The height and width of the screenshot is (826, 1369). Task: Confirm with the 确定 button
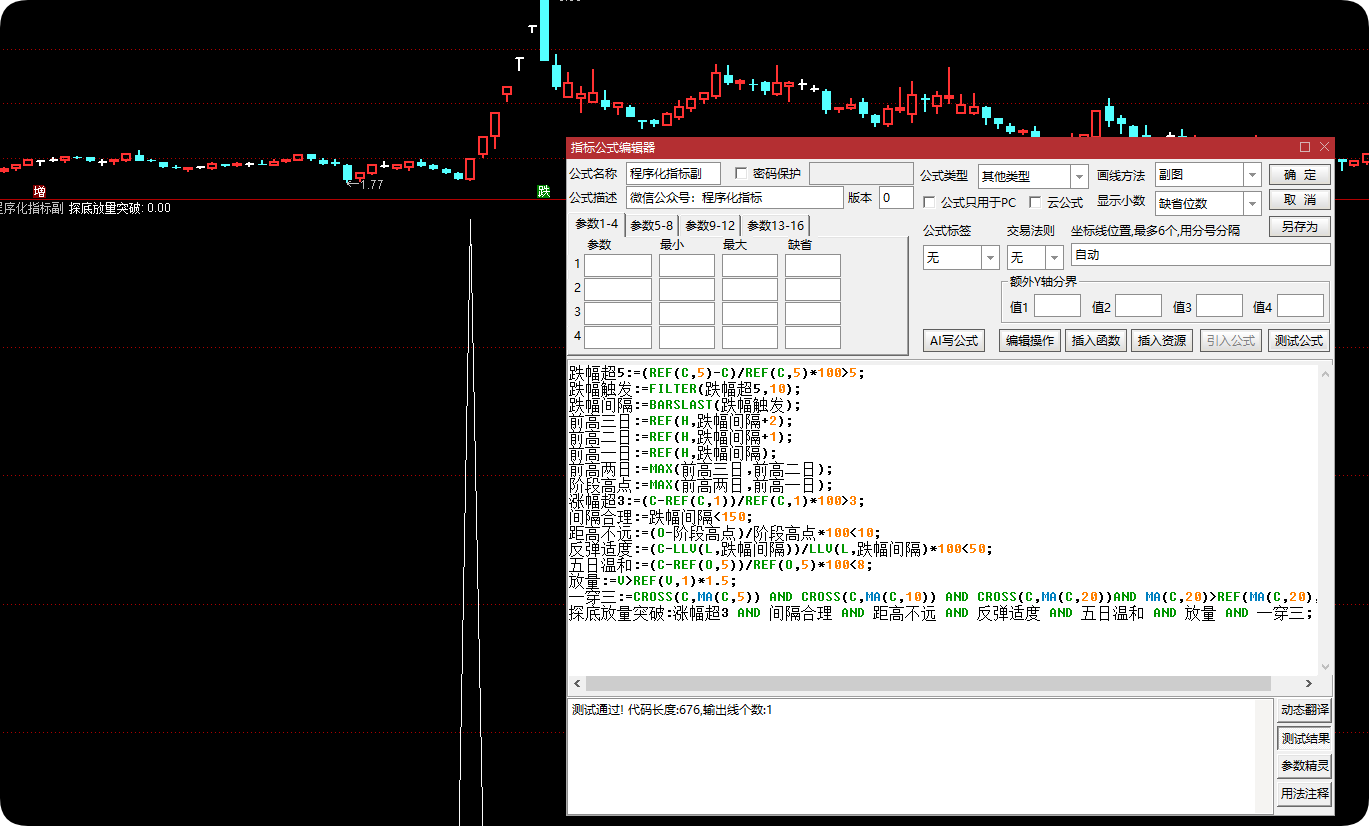coord(1299,175)
